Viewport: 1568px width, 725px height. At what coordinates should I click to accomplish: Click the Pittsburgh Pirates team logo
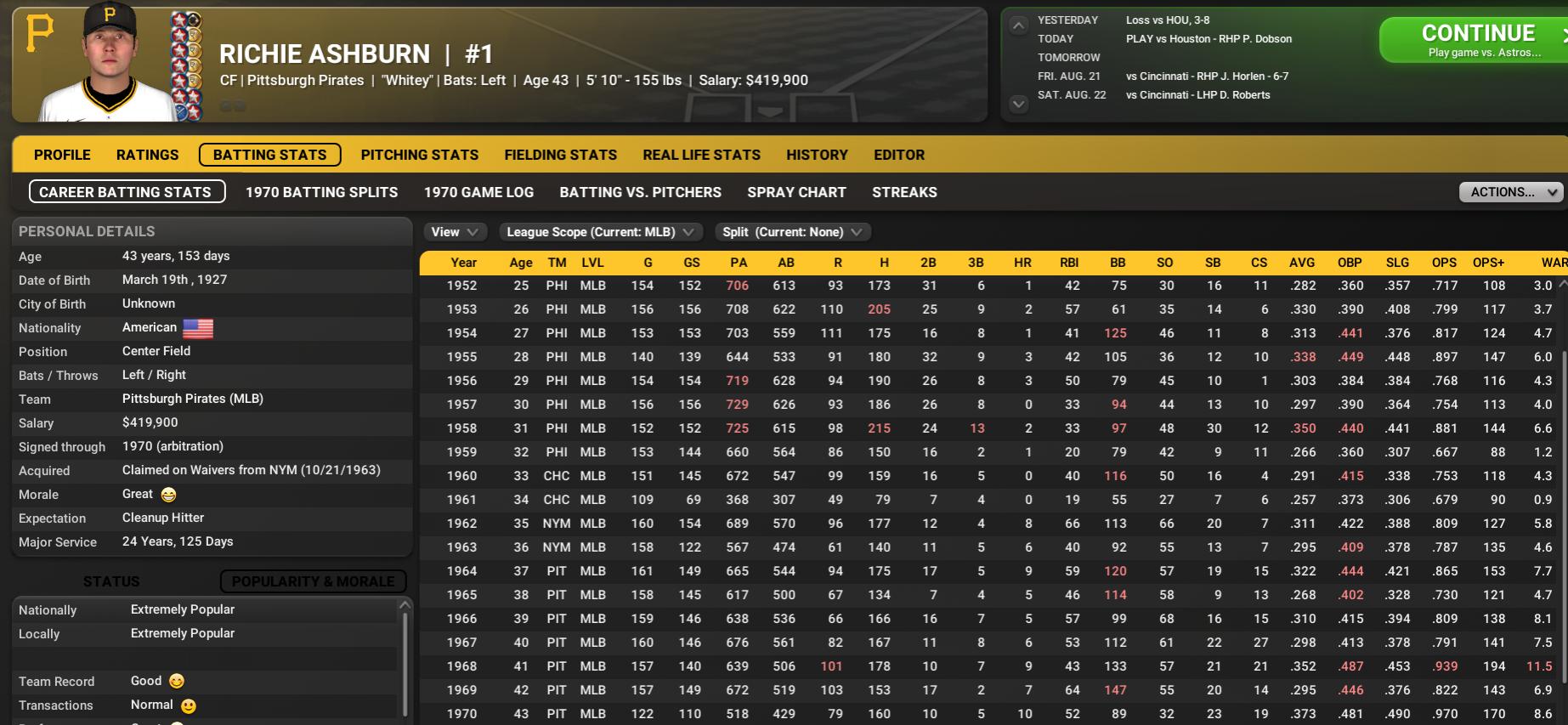coord(40,33)
